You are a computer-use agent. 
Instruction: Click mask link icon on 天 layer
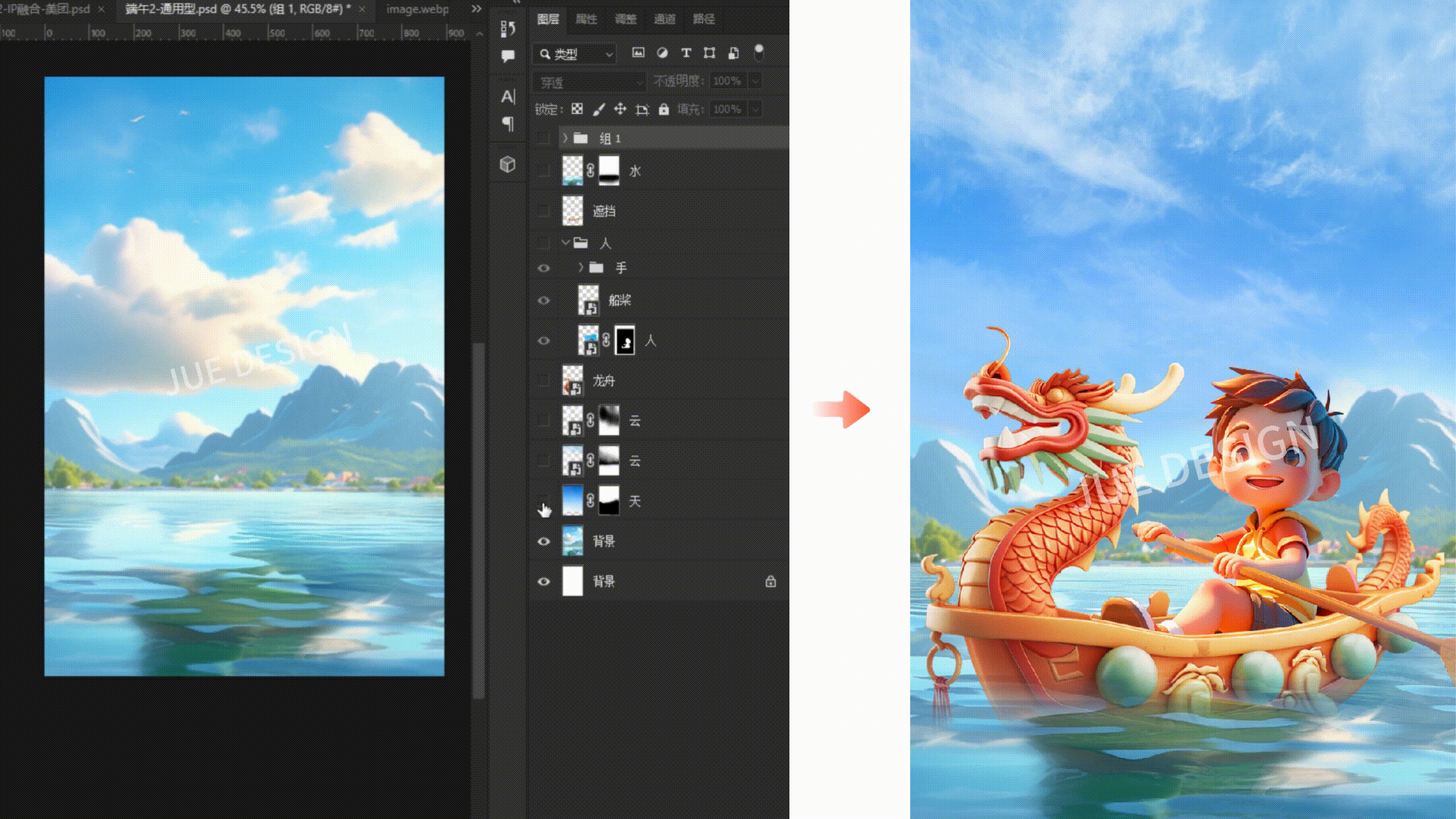click(590, 500)
